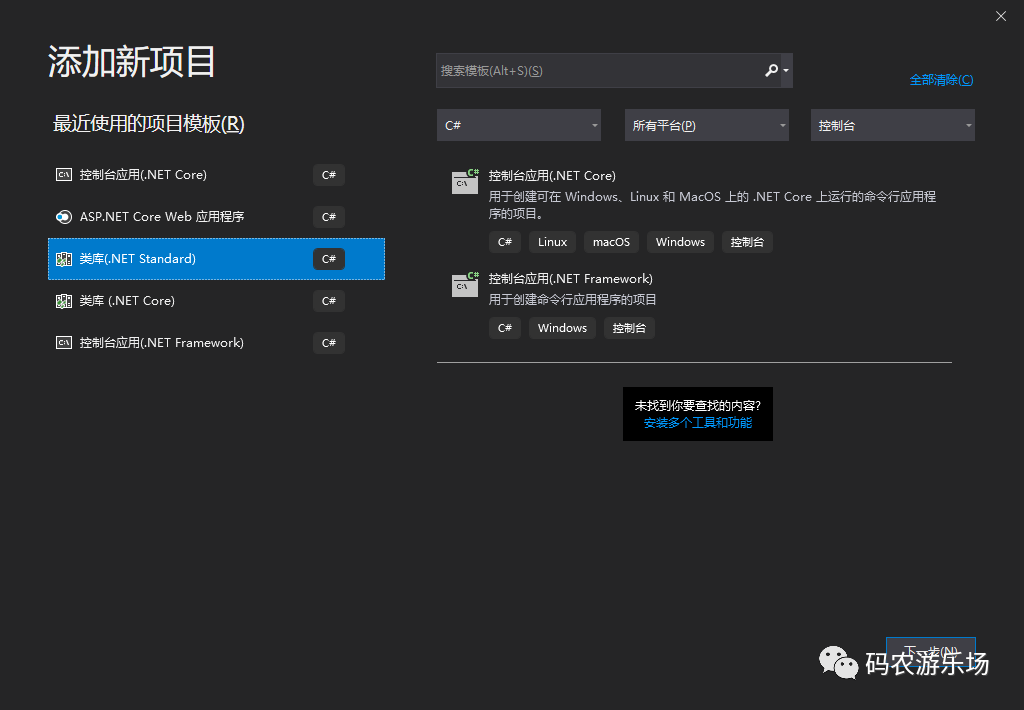The width and height of the screenshot is (1024, 710).
Task: Click the .NET Framework console result icon
Action: (x=465, y=284)
